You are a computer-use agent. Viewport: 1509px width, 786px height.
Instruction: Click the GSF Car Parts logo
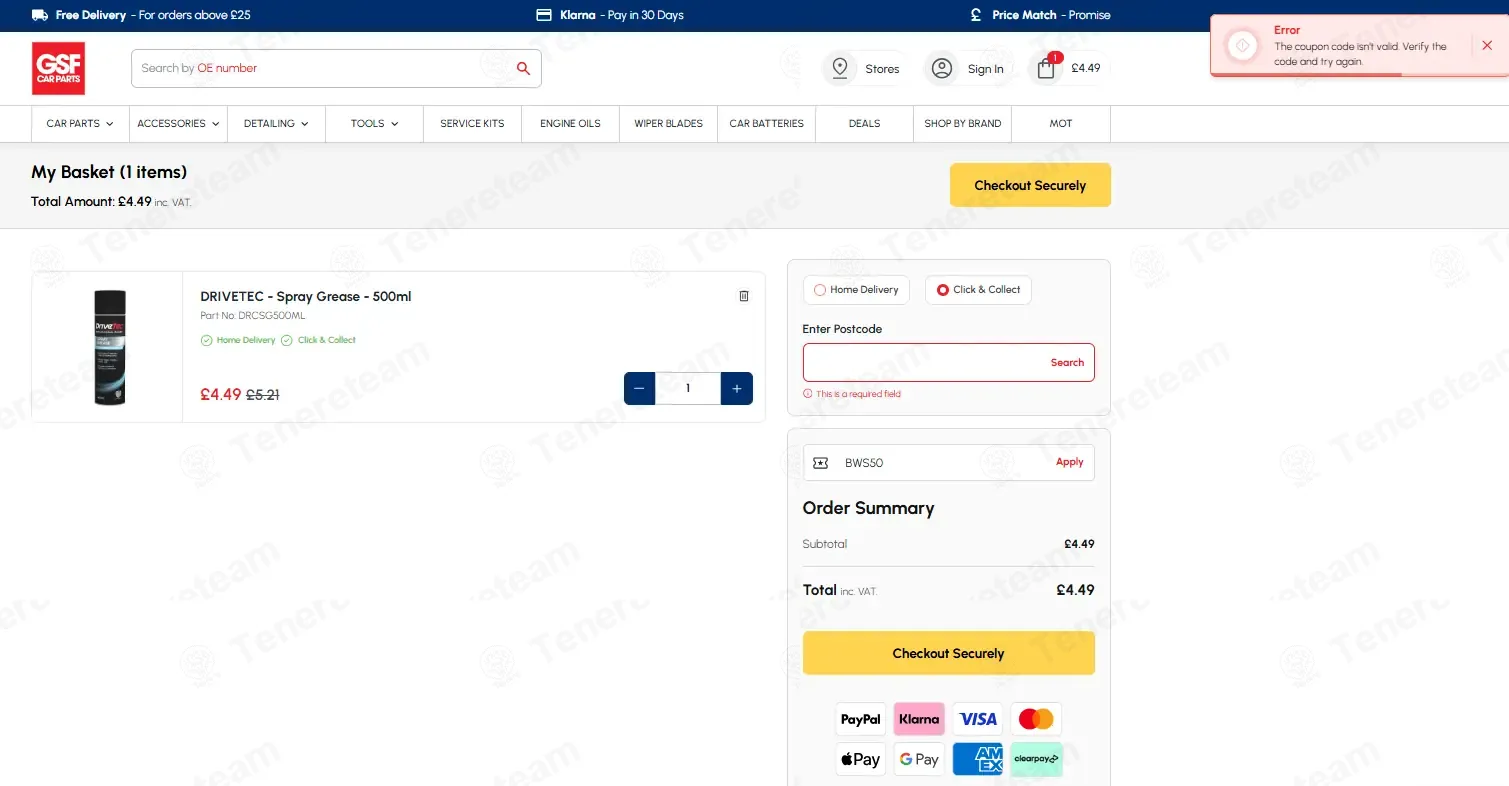pyautogui.click(x=58, y=68)
